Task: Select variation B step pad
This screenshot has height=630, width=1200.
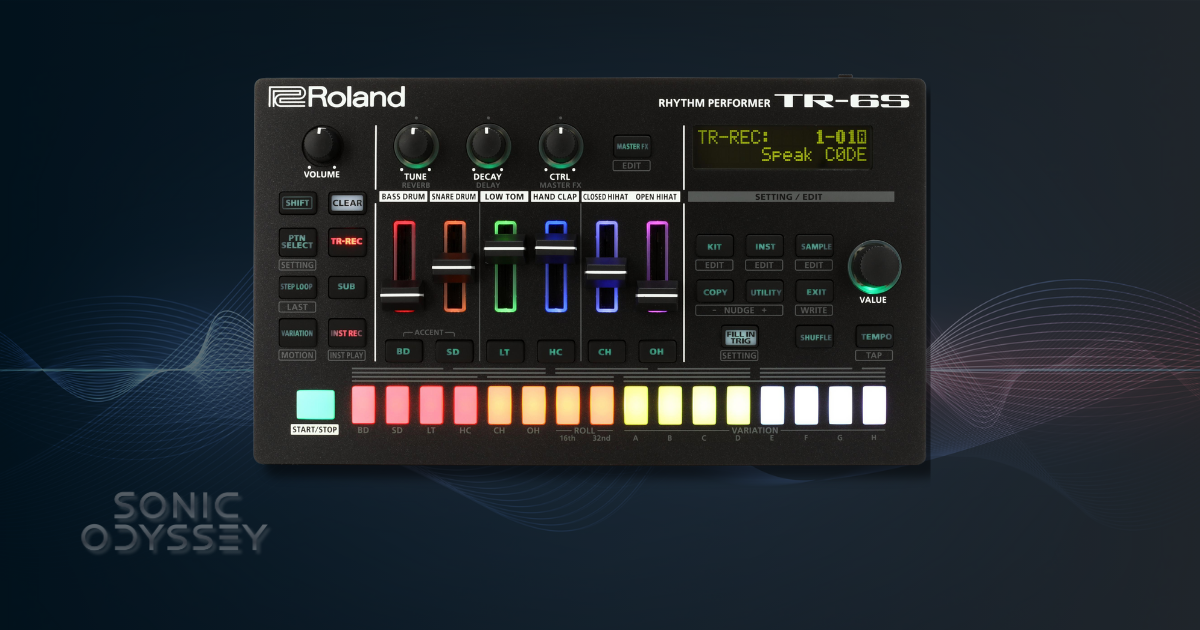Action: click(x=670, y=405)
